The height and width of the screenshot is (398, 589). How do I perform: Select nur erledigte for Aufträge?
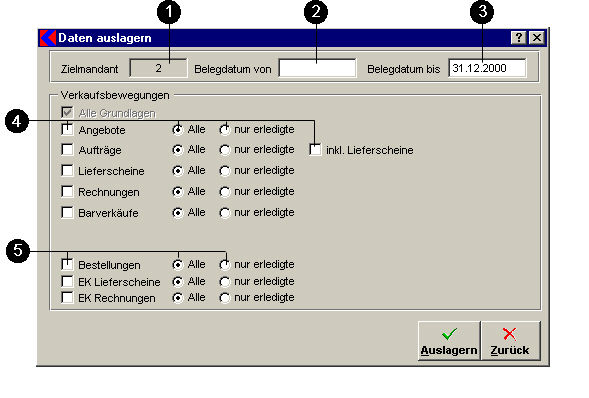click(x=225, y=150)
